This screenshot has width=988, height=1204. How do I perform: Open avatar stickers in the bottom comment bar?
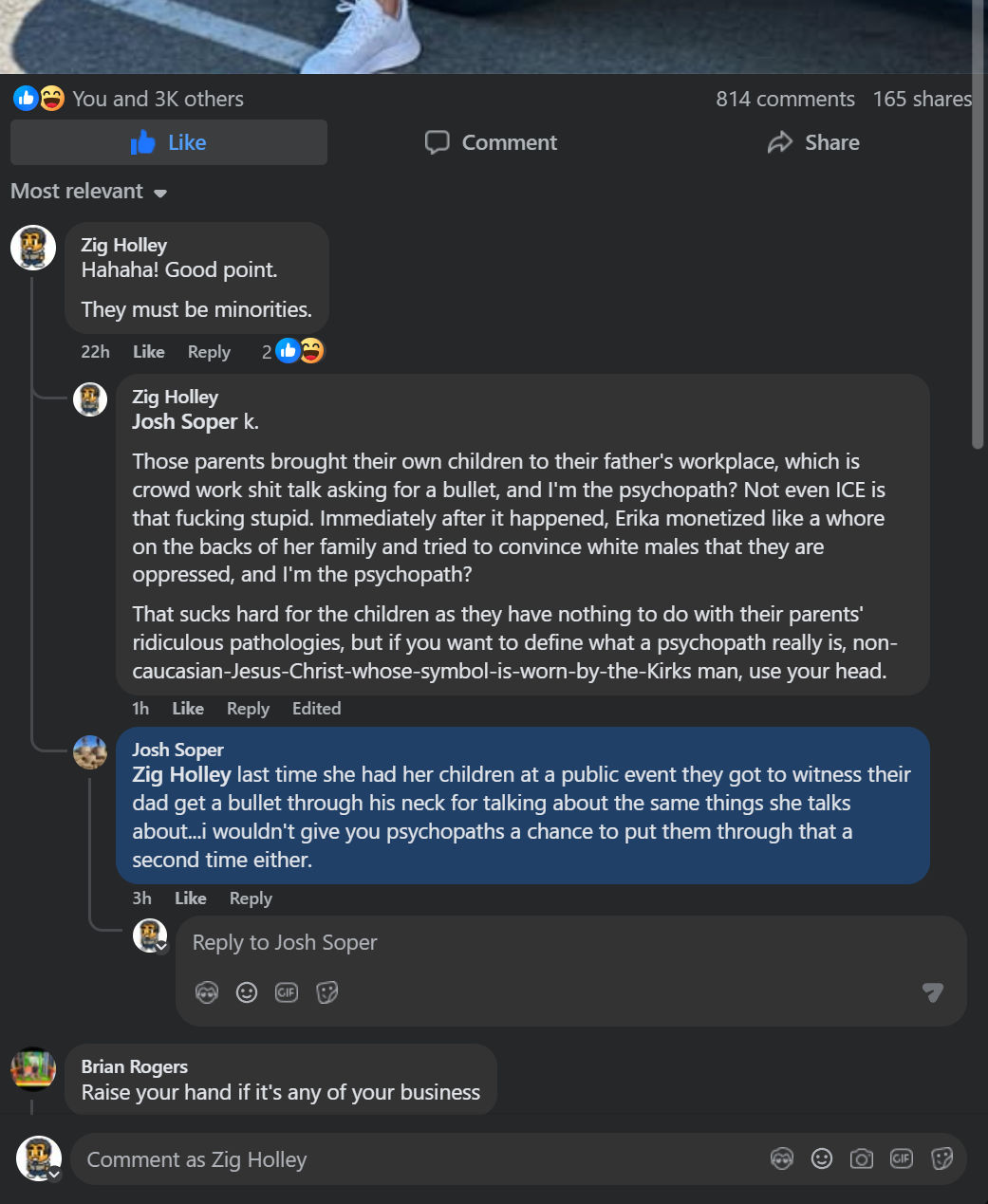click(x=782, y=1158)
